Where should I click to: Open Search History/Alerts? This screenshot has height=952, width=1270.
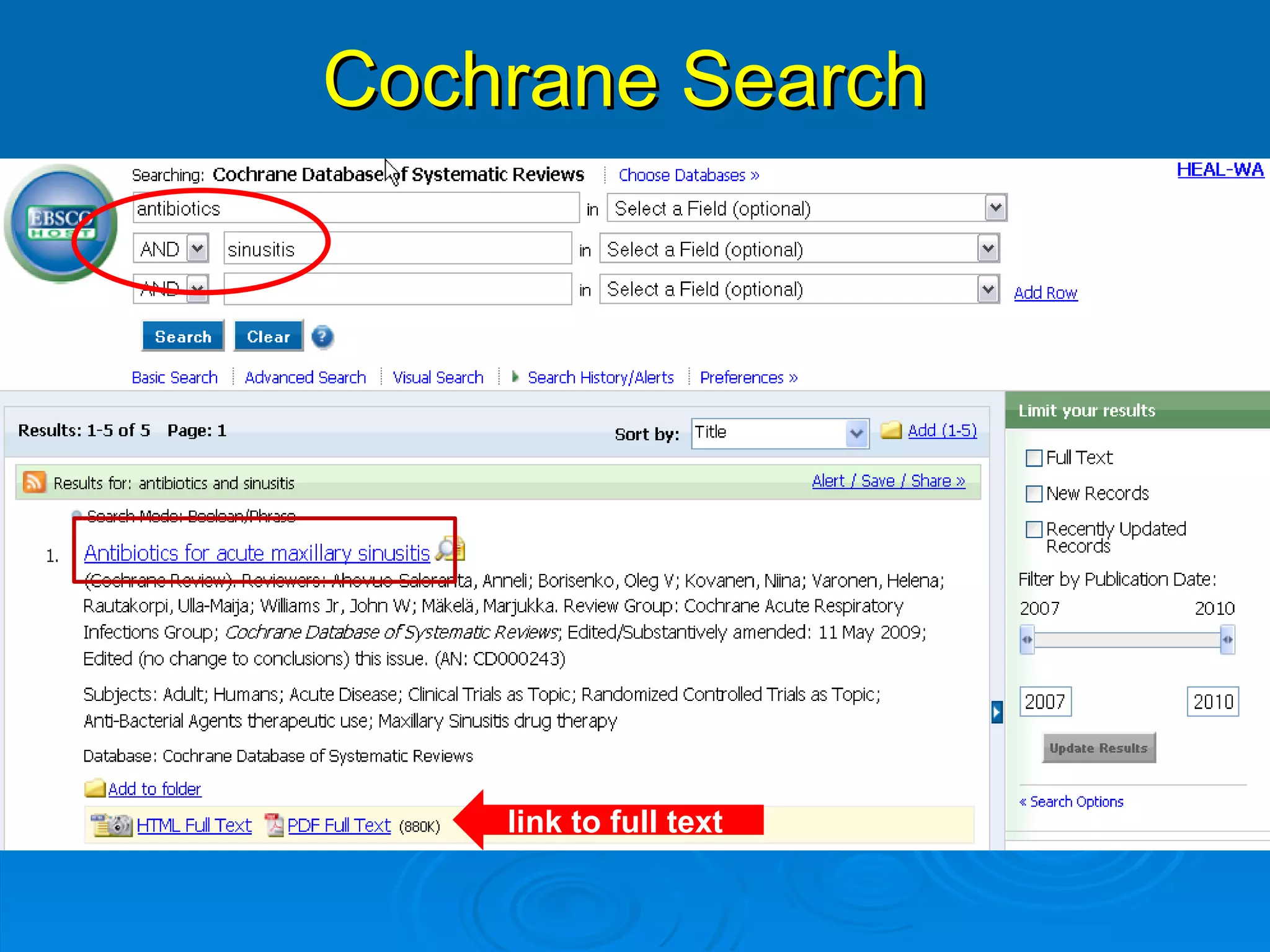click(600, 377)
